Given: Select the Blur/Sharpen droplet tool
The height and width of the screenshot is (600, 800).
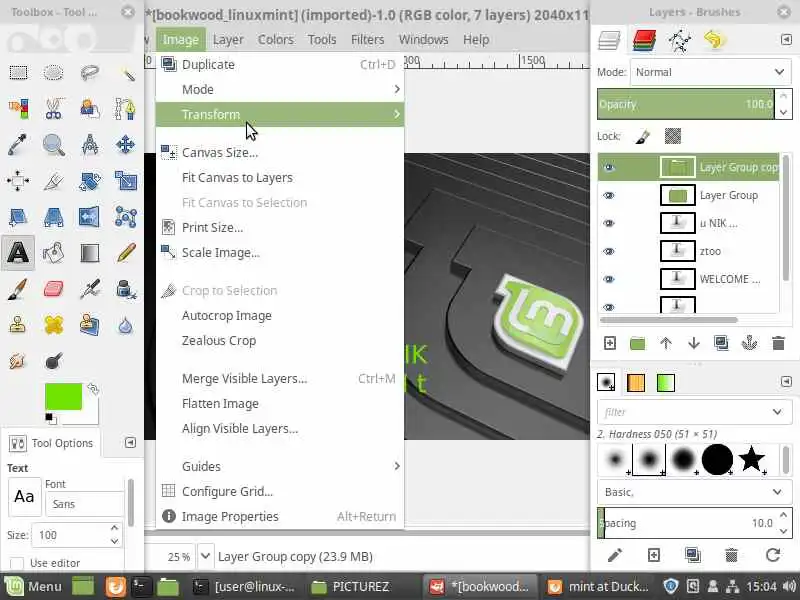Looking at the screenshot, I should click(126, 325).
